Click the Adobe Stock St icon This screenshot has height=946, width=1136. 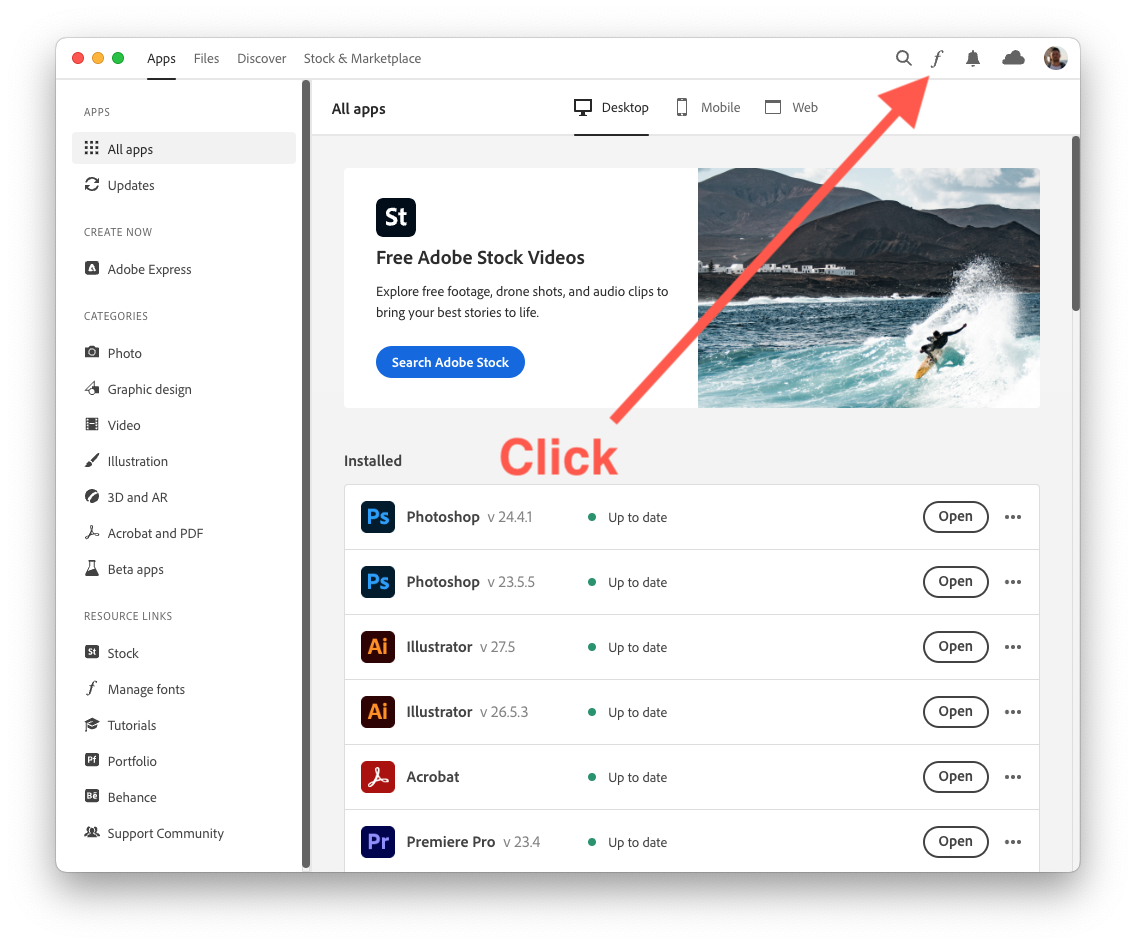click(396, 217)
